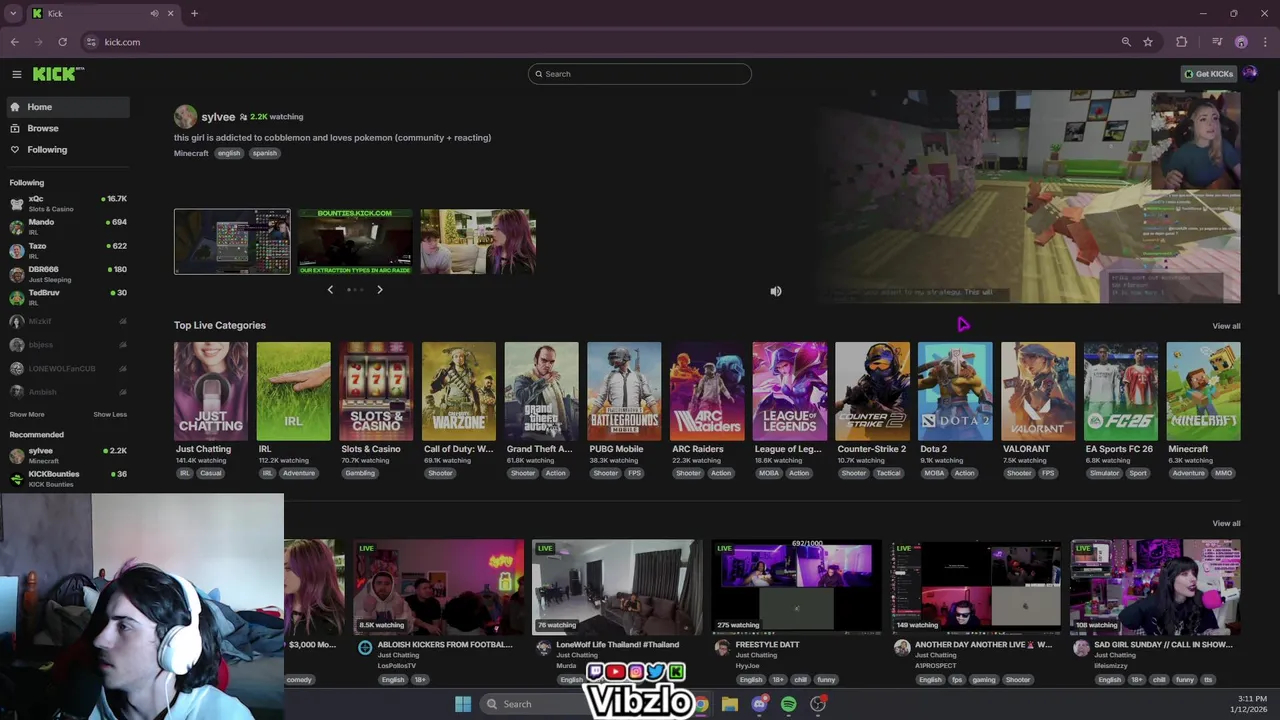Toggle mute on the featured stream preview
The image size is (1280, 720).
[x=776, y=291]
